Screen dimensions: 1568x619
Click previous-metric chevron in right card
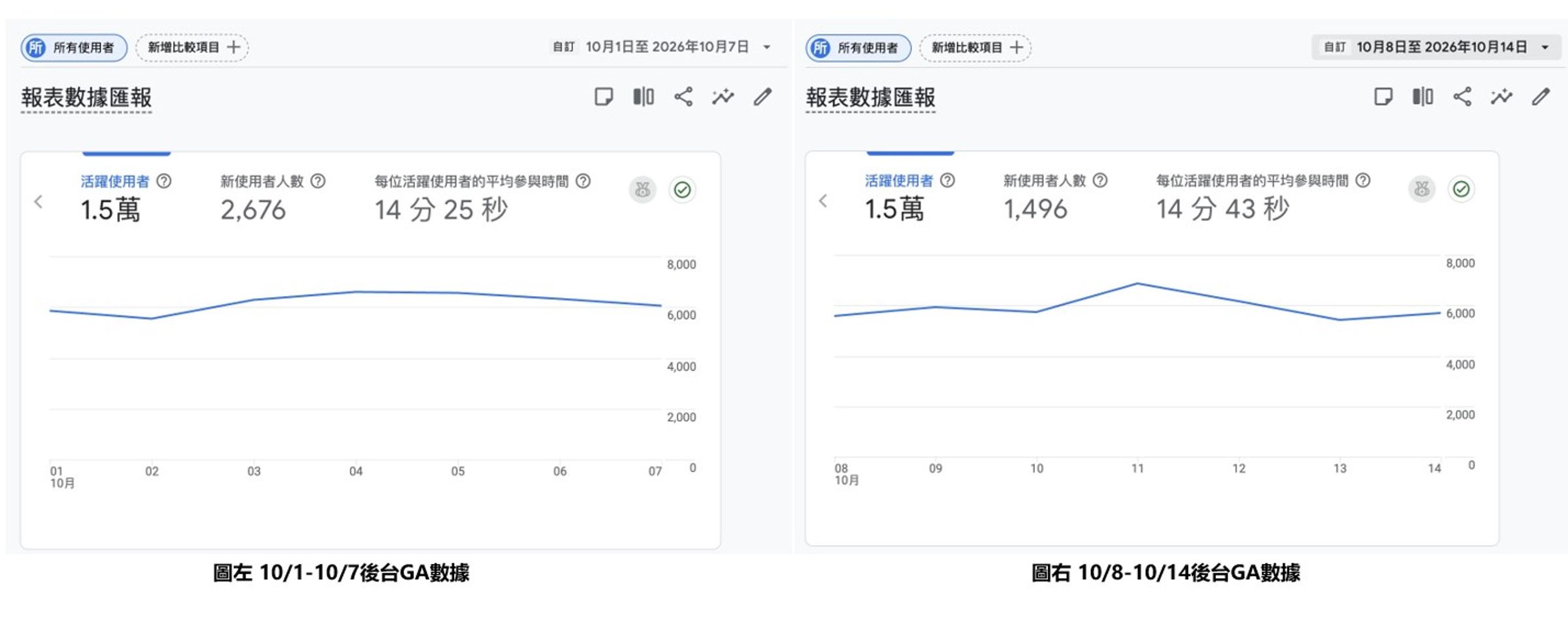click(823, 201)
